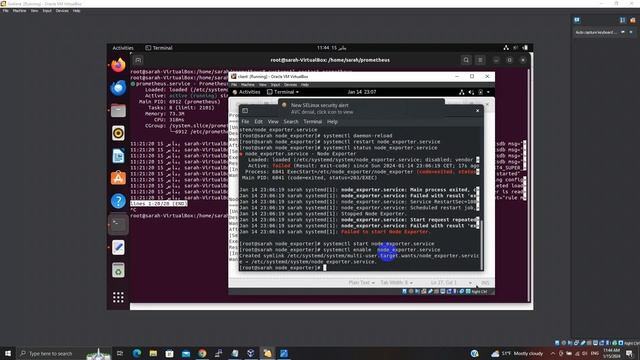Open Plain Text language dropdown in editor
Screen dimensions: 640x360
[361, 282]
